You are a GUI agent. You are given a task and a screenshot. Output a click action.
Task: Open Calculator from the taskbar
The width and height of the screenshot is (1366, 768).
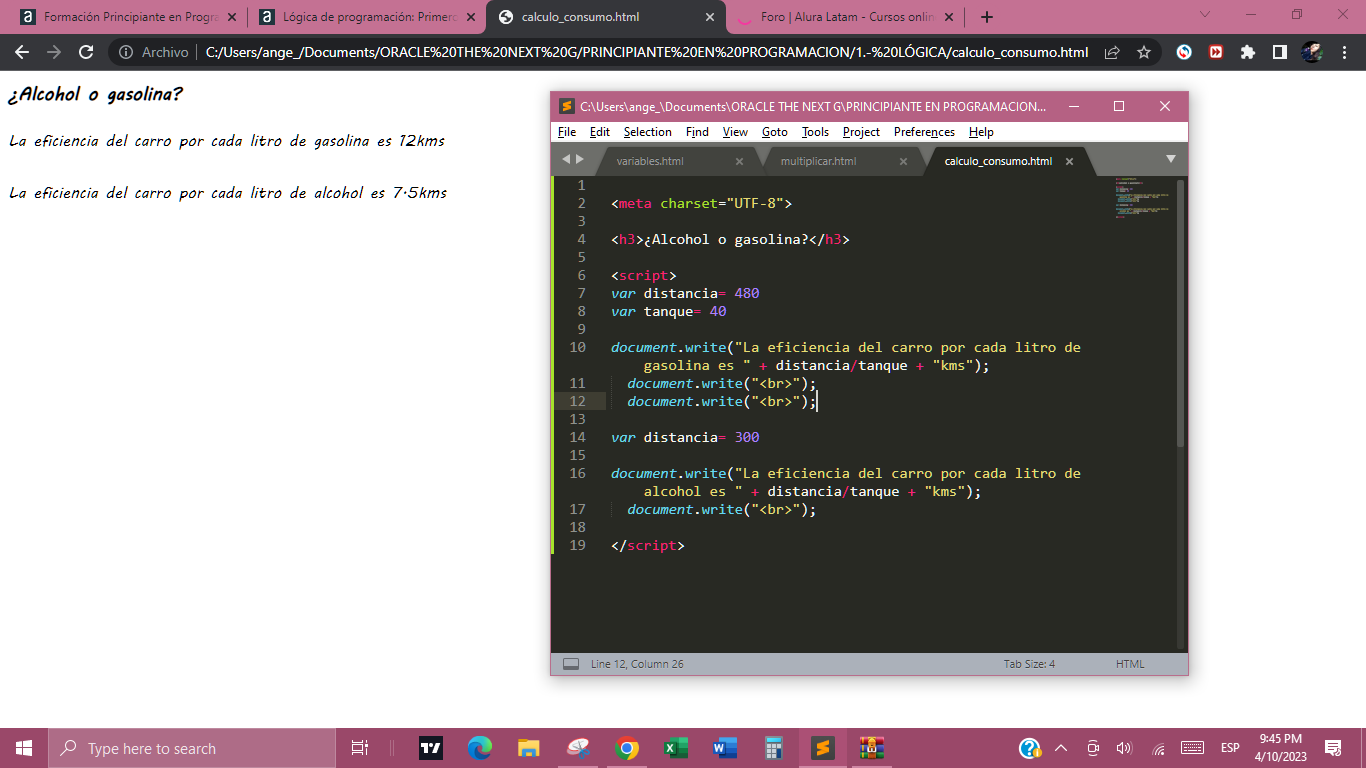tap(774, 748)
